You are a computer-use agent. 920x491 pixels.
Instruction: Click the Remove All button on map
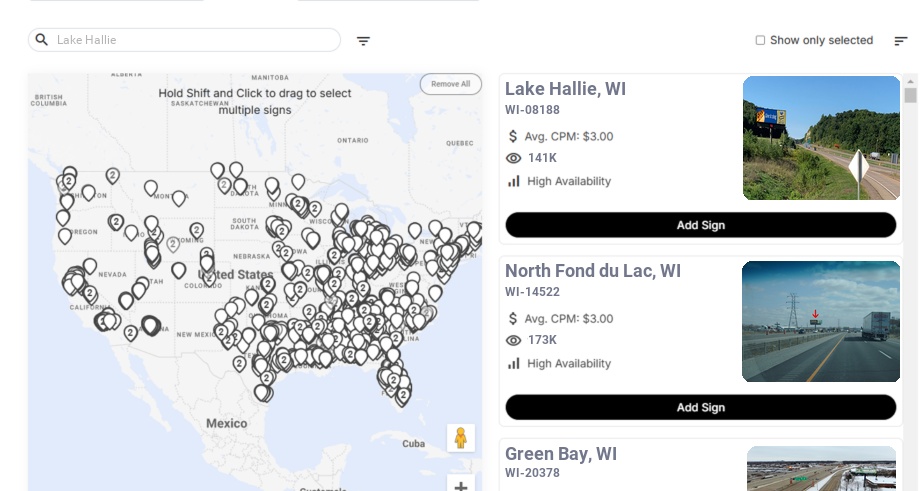pos(450,84)
